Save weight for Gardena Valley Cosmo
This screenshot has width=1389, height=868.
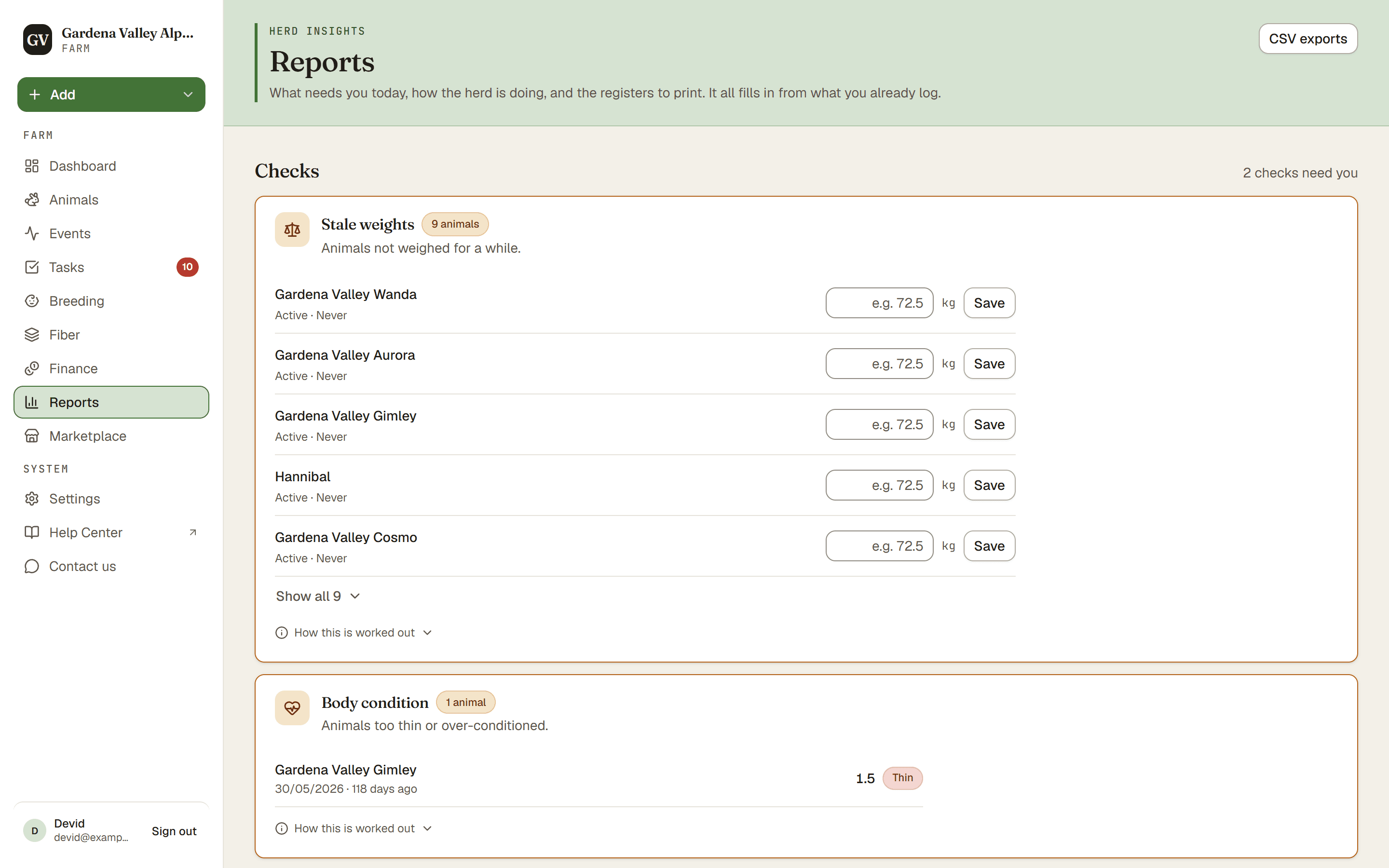click(989, 546)
